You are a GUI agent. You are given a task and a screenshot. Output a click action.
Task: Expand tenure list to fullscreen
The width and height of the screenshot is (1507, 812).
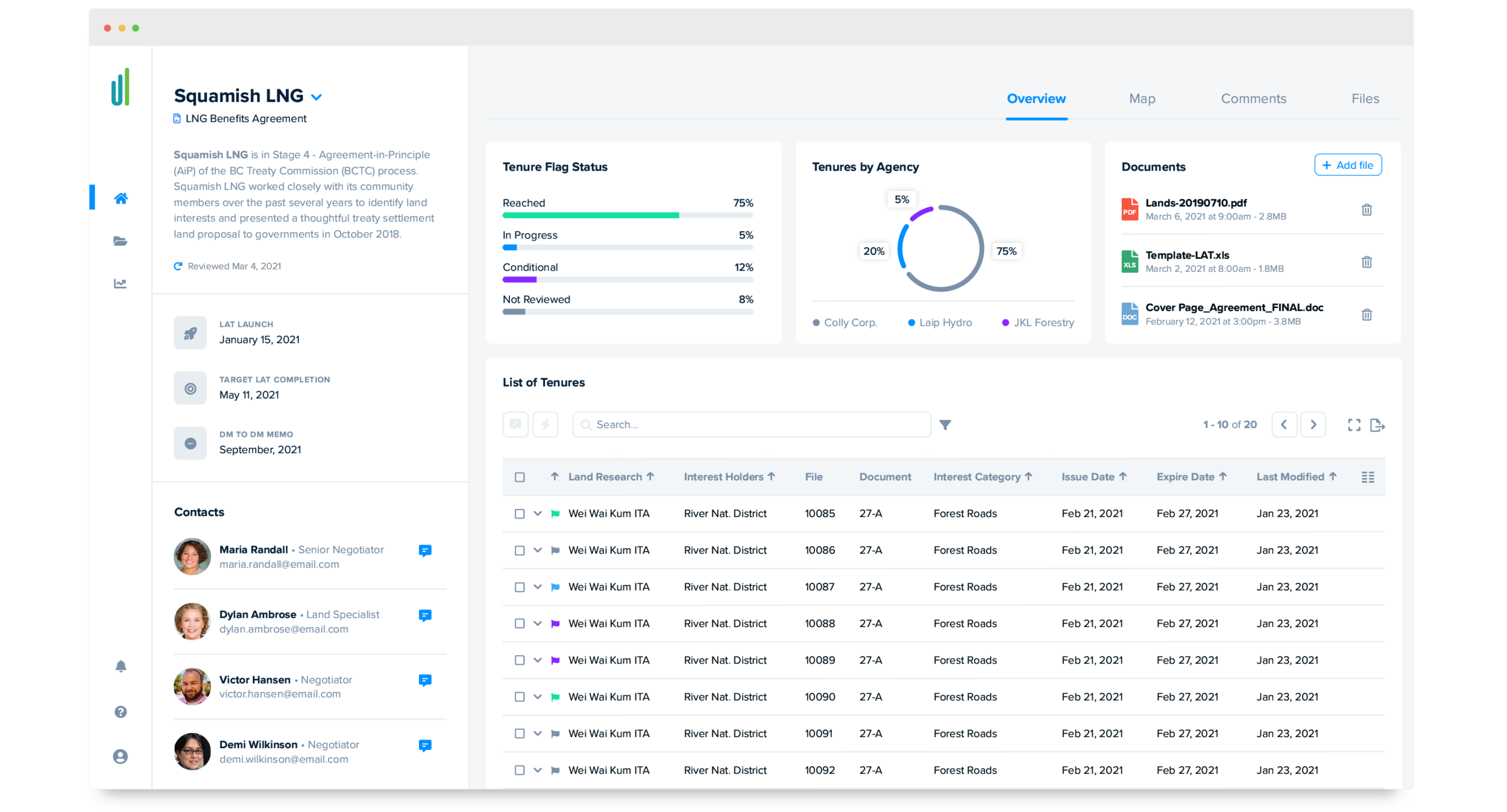tap(1354, 425)
